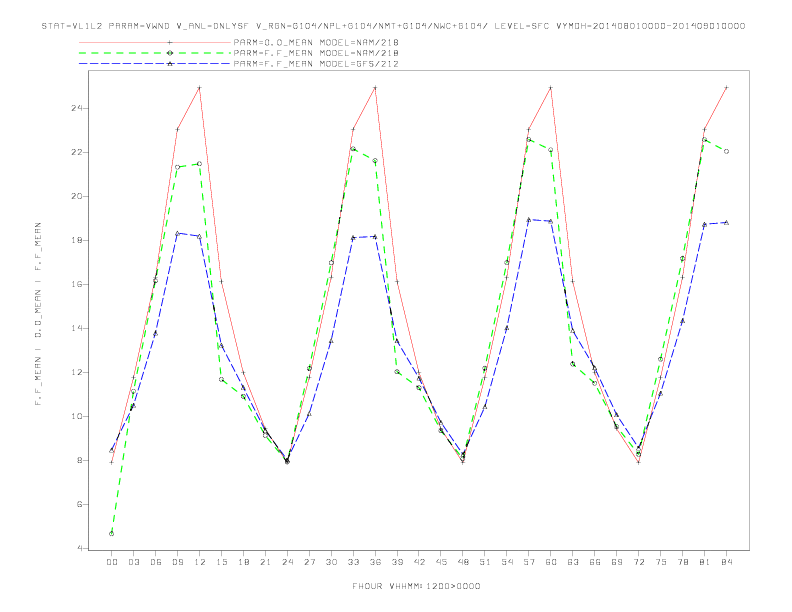Click y-axis tick label 24
This screenshot has height=612, width=792.
(77, 108)
